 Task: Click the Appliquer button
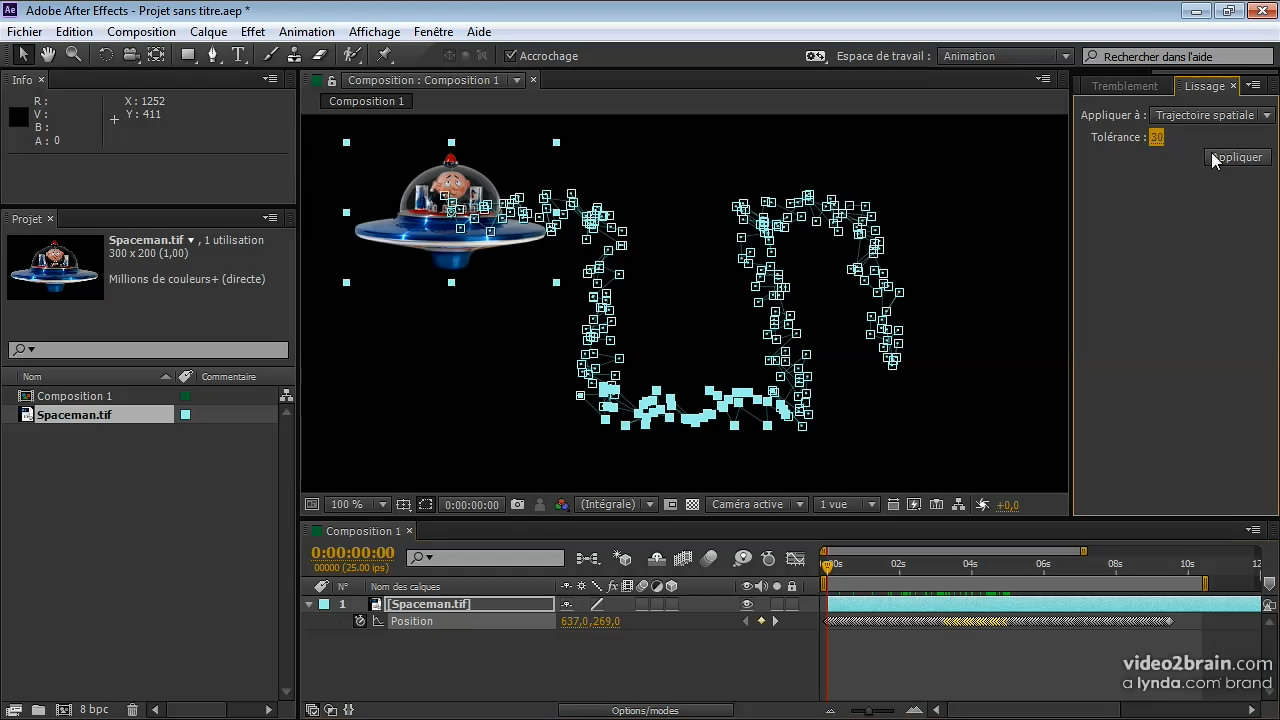[1238, 157]
